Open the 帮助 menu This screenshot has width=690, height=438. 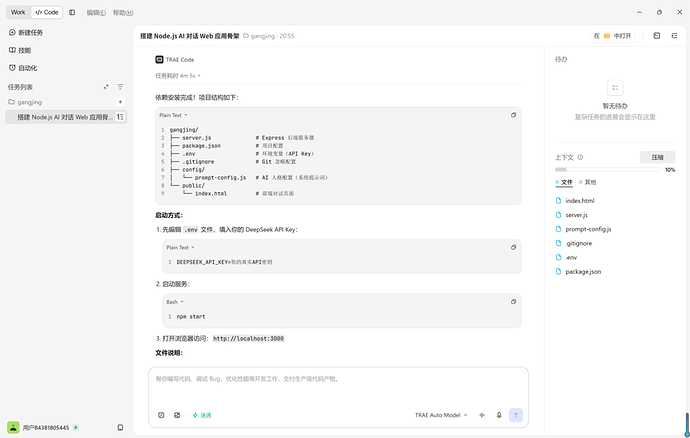123,13
